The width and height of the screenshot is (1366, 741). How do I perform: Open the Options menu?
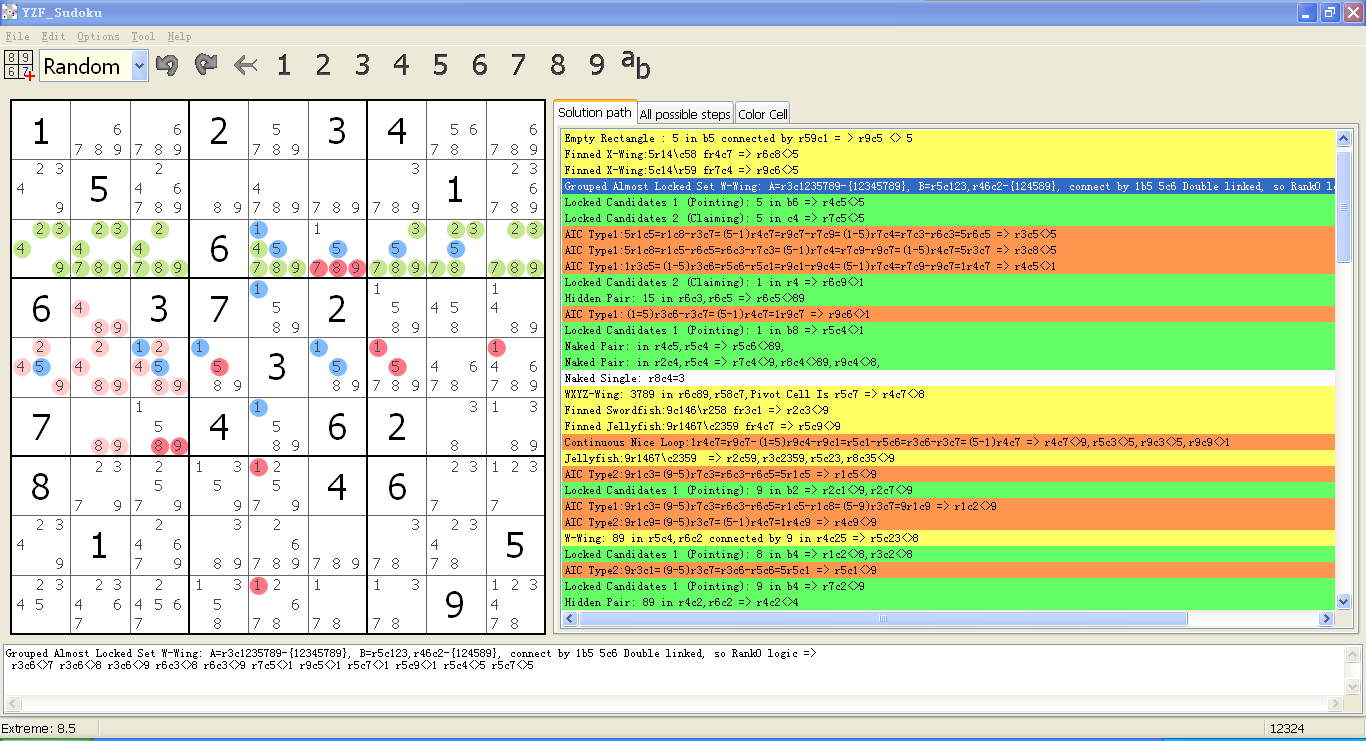click(98, 37)
